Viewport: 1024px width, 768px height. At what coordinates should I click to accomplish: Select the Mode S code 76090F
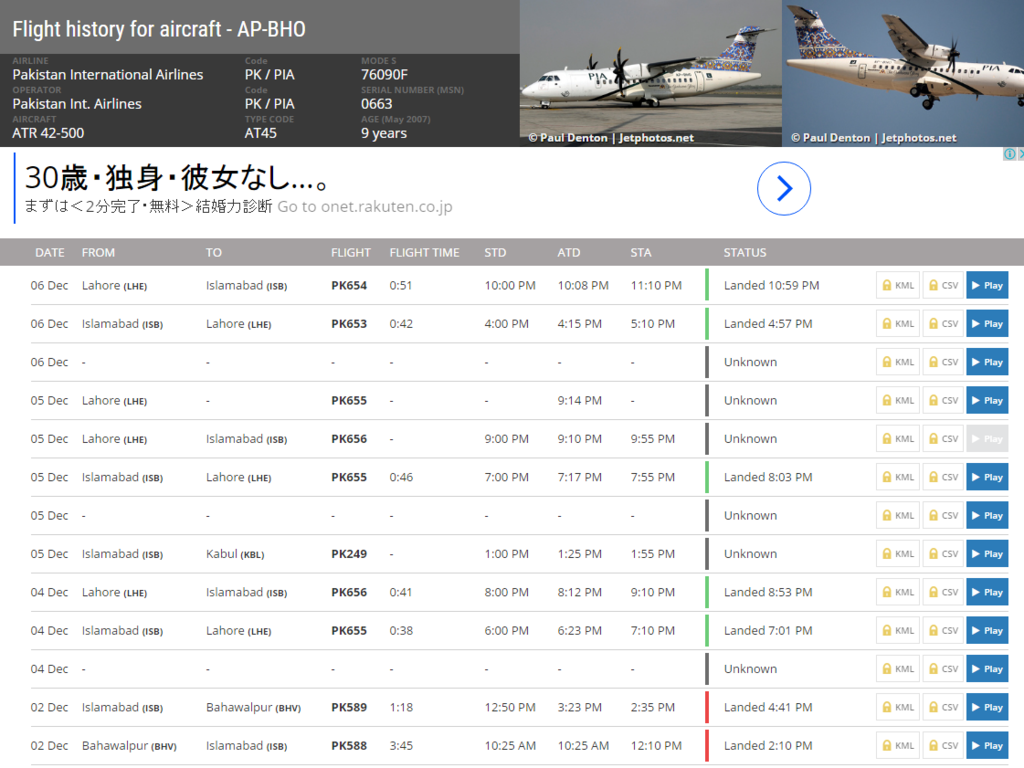point(385,74)
